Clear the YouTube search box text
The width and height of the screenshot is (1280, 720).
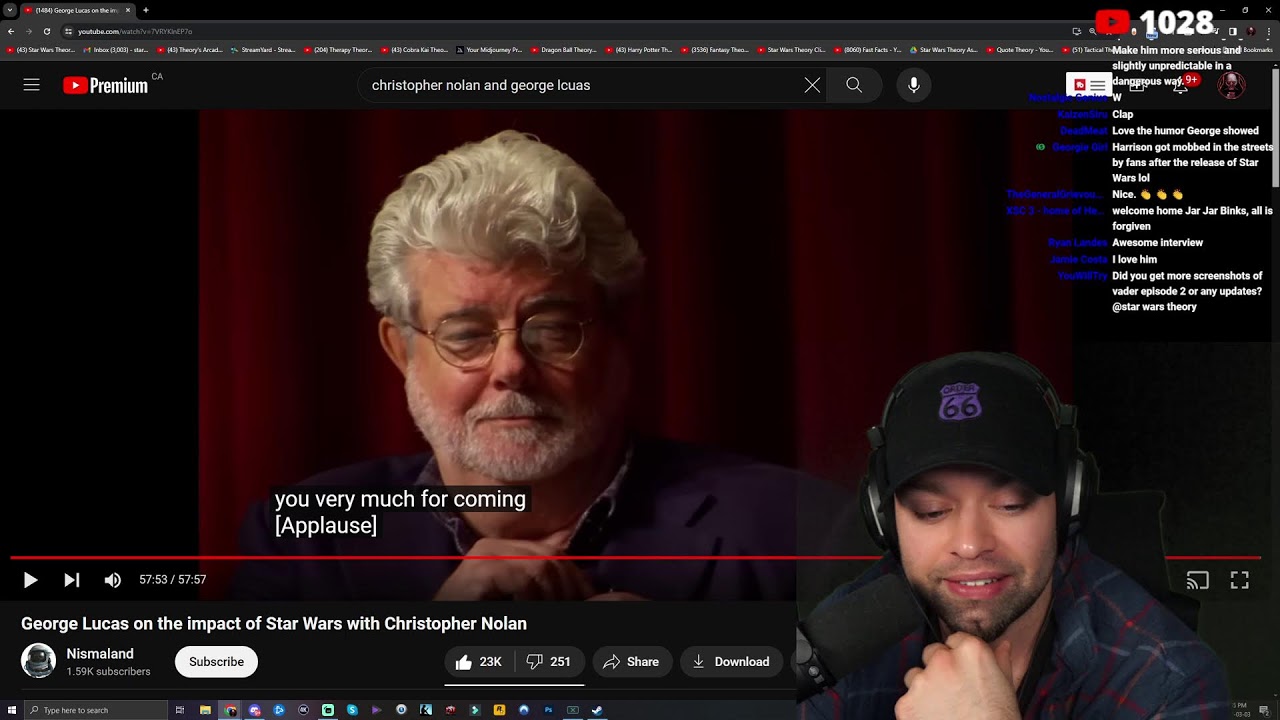(x=812, y=85)
